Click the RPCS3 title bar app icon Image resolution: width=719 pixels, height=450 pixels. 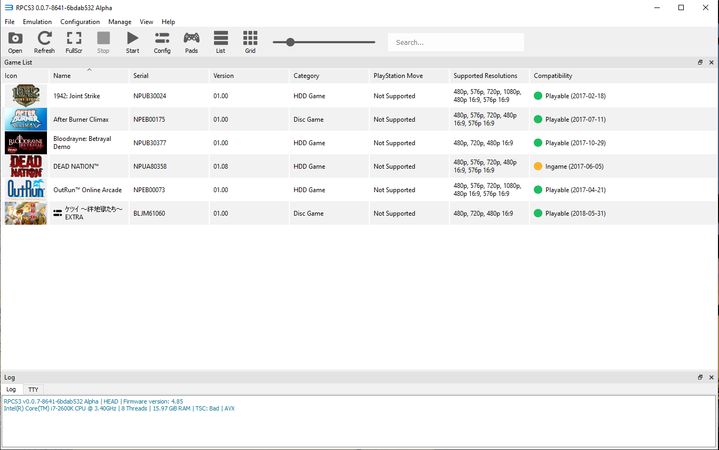[x=8, y=8]
